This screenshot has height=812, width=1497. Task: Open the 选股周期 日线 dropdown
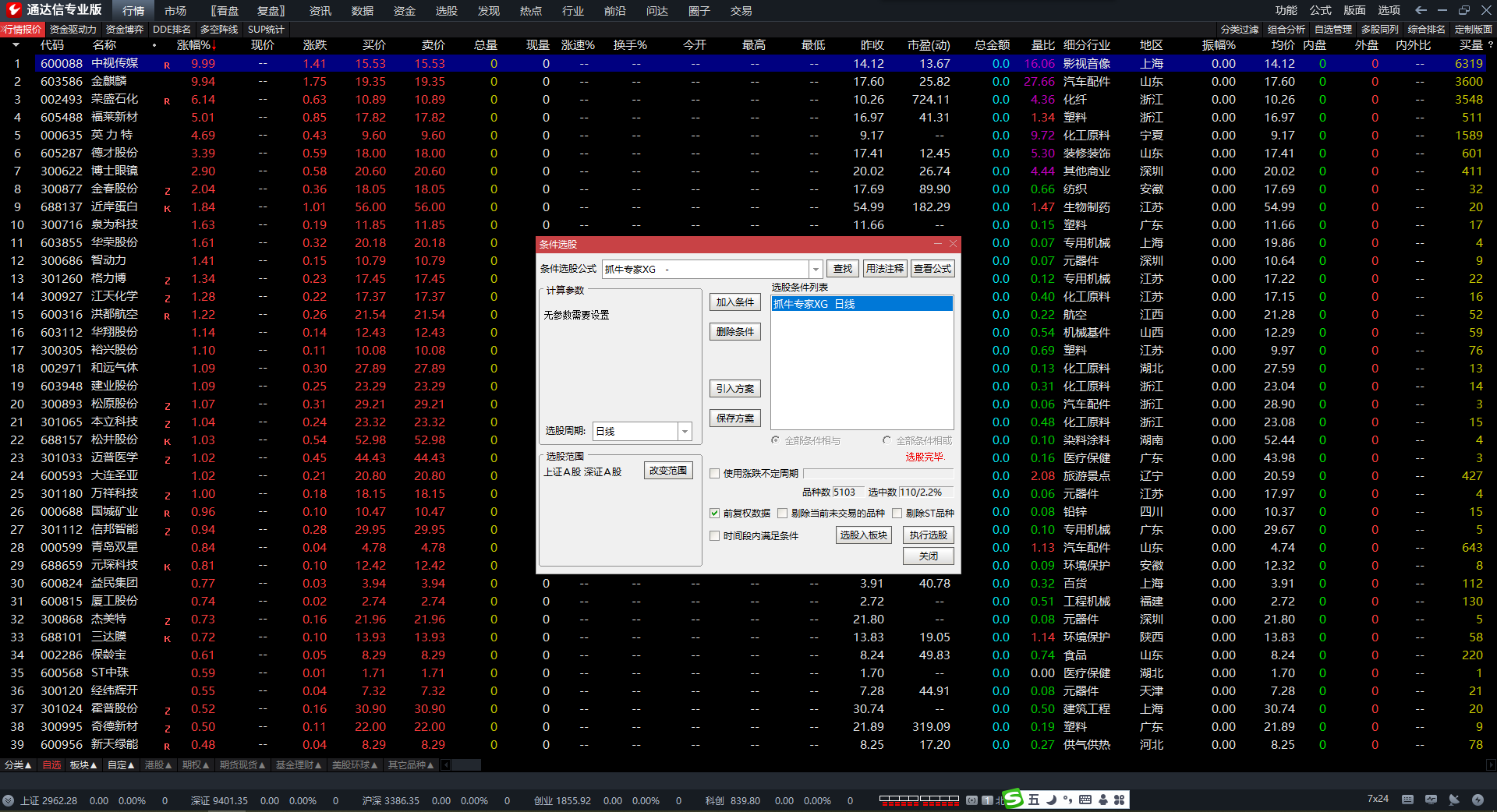[685, 431]
